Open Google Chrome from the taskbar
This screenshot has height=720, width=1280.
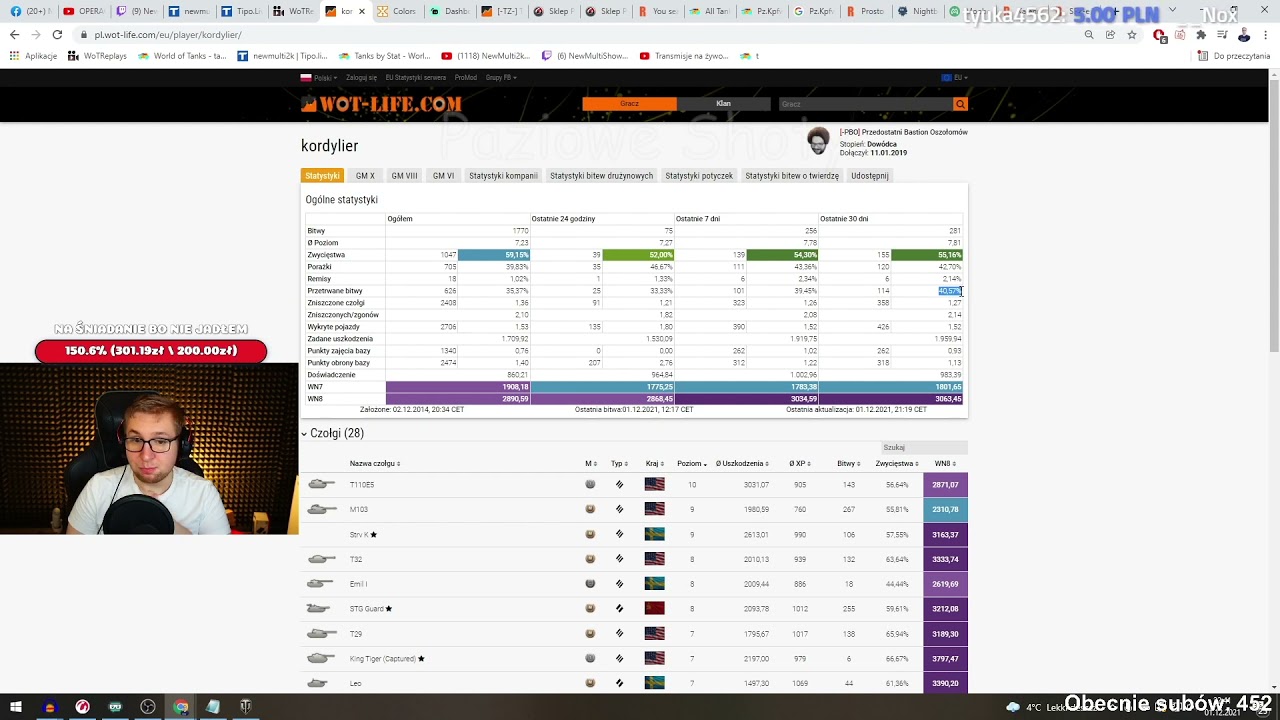coord(180,707)
